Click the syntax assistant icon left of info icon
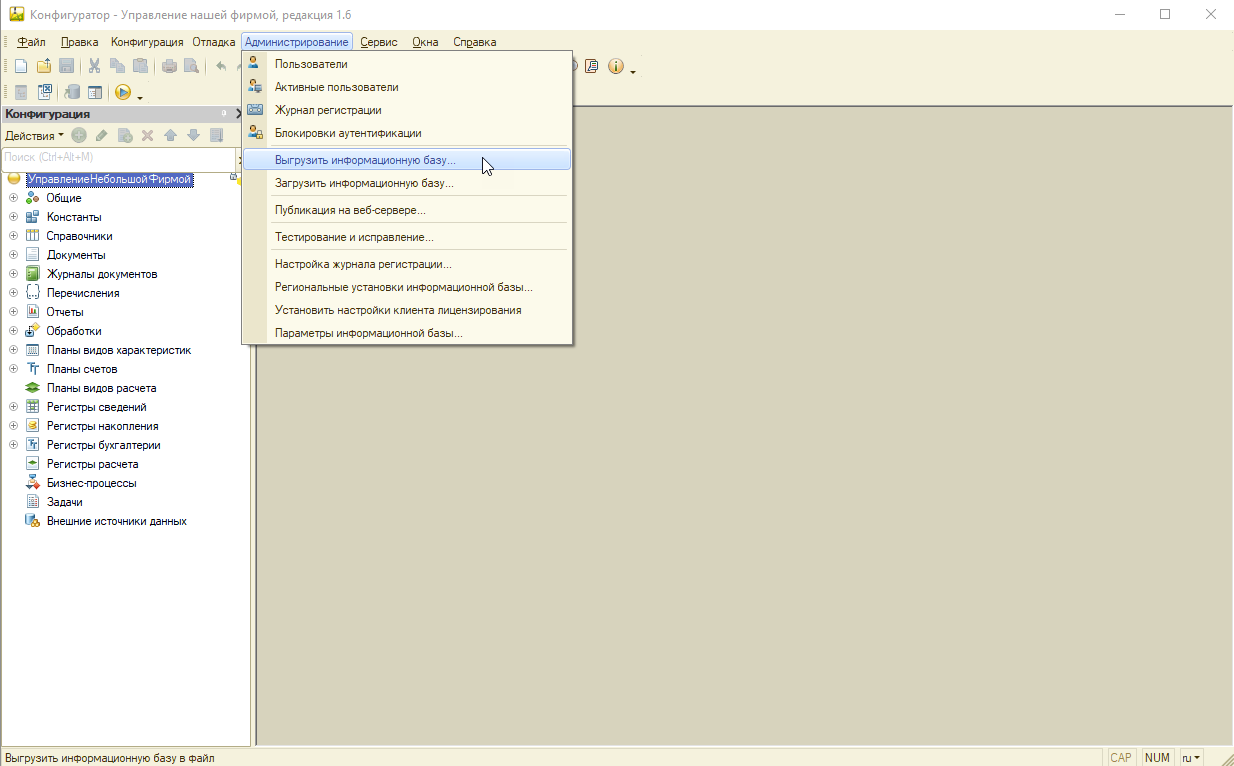 (592, 66)
